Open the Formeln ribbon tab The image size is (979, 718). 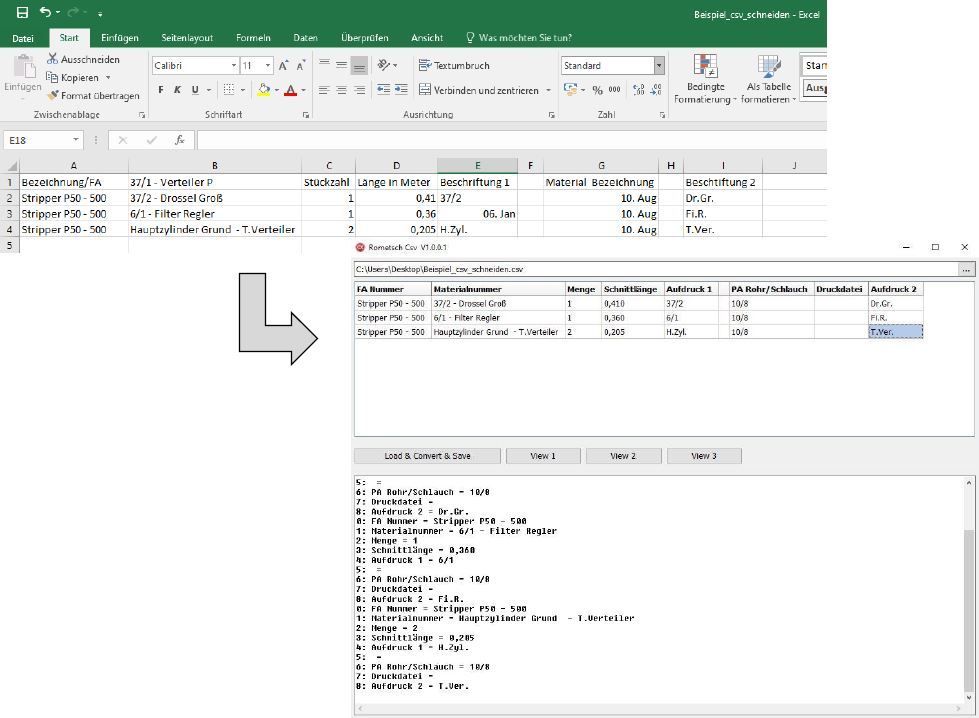(x=253, y=38)
